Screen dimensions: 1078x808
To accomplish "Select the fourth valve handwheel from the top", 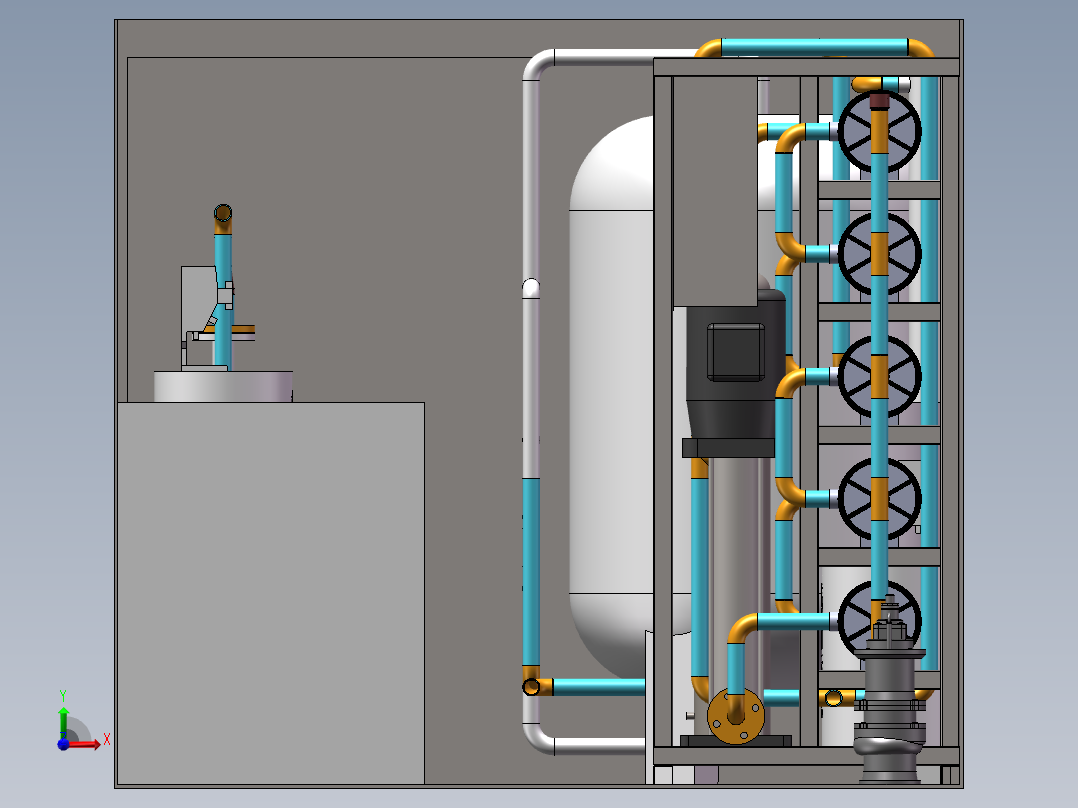I will 879,499.
